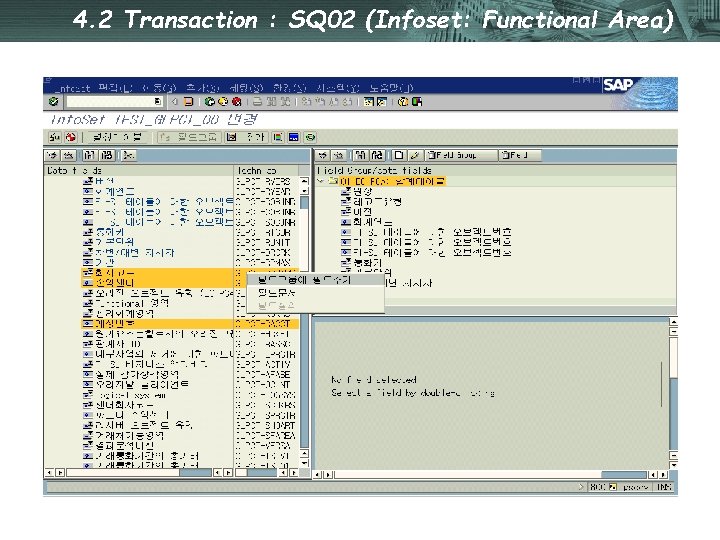Click the Customize Local Layout icon
The width and height of the screenshot is (720, 540).
tap(416, 101)
